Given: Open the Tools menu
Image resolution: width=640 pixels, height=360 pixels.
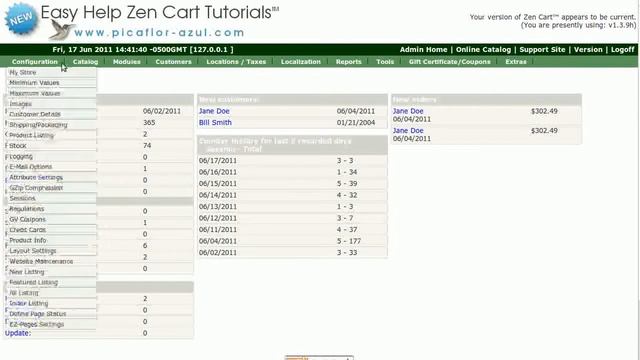Looking at the screenshot, I should click(385, 62).
